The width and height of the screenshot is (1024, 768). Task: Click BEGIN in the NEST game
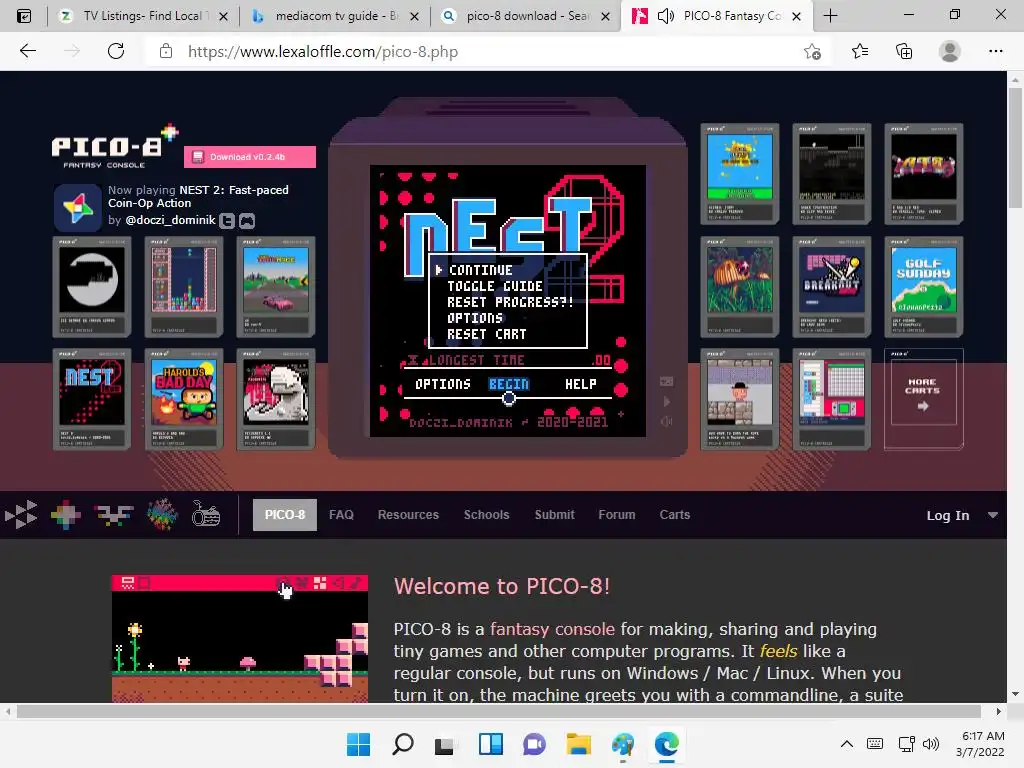[x=509, y=384]
